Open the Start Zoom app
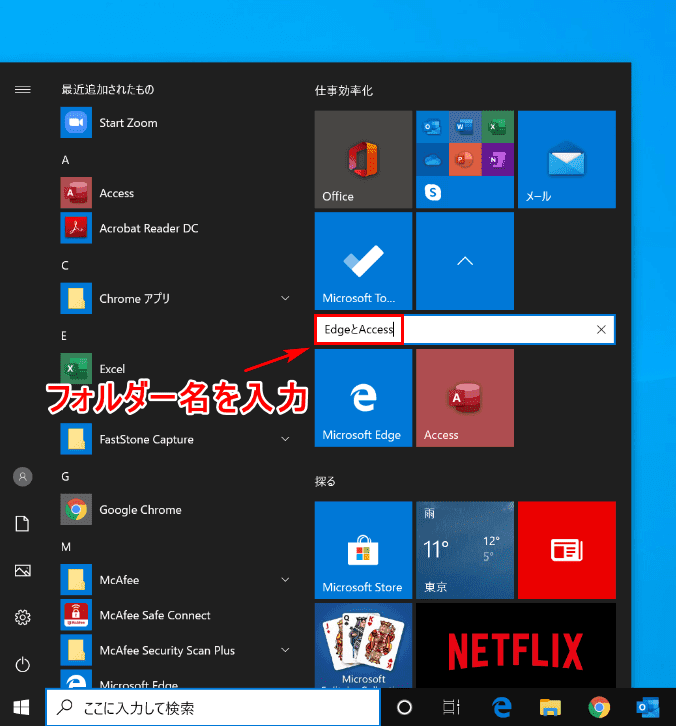This screenshot has height=726, width=676. tap(176, 123)
